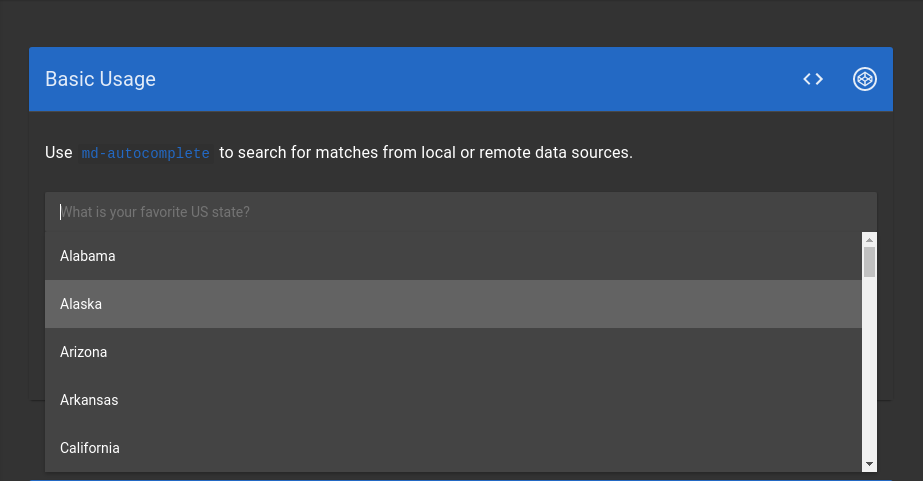The height and width of the screenshot is (481, 923).
Task: Open the view source code icon
Action: (813, 79)
